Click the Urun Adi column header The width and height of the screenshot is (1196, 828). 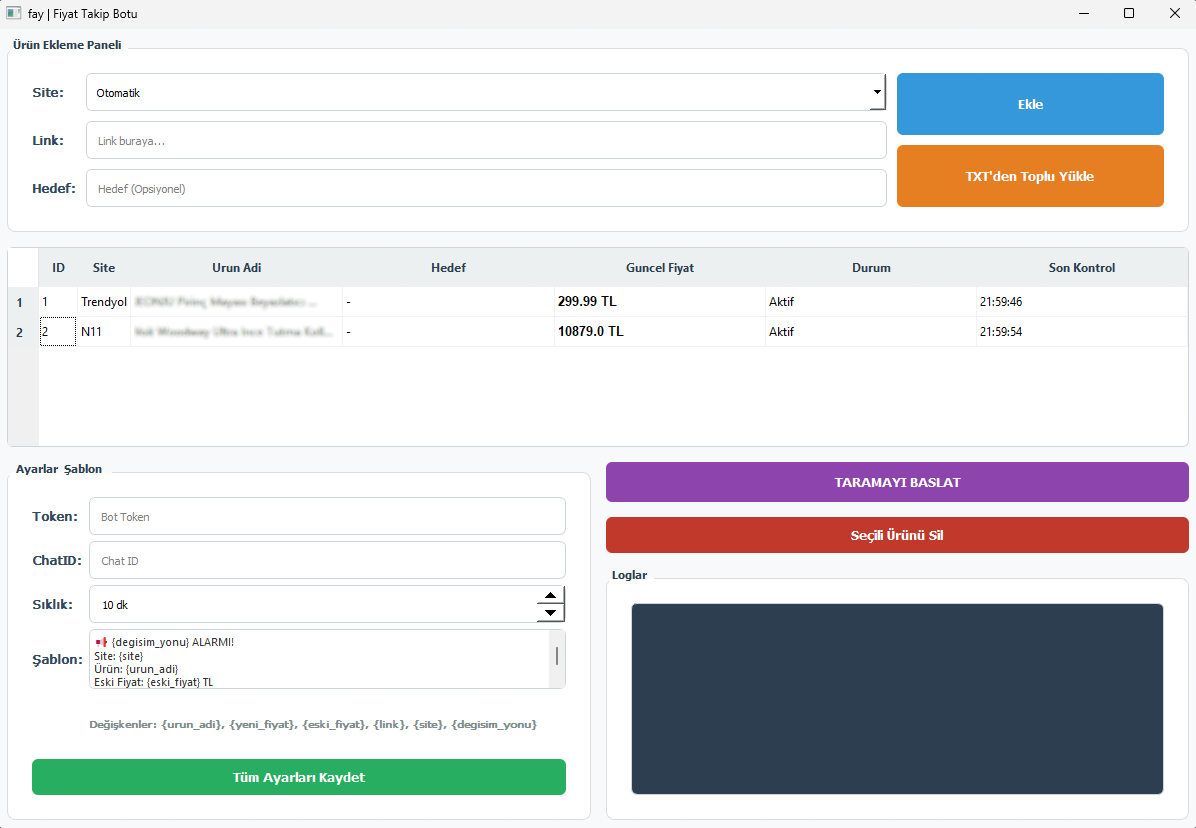[236, 268]
